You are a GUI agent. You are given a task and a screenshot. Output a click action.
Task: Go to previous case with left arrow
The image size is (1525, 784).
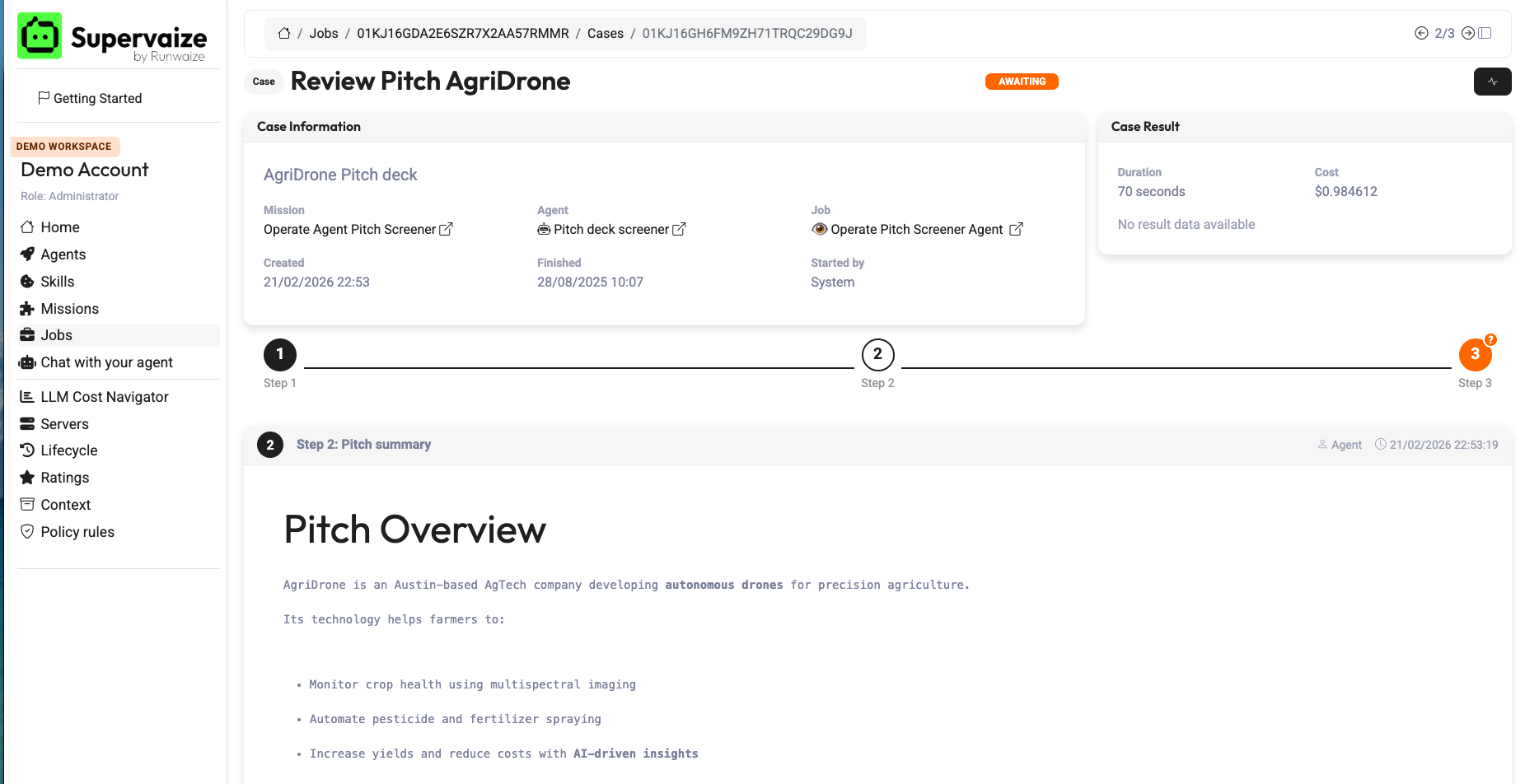click(1422, 33)
